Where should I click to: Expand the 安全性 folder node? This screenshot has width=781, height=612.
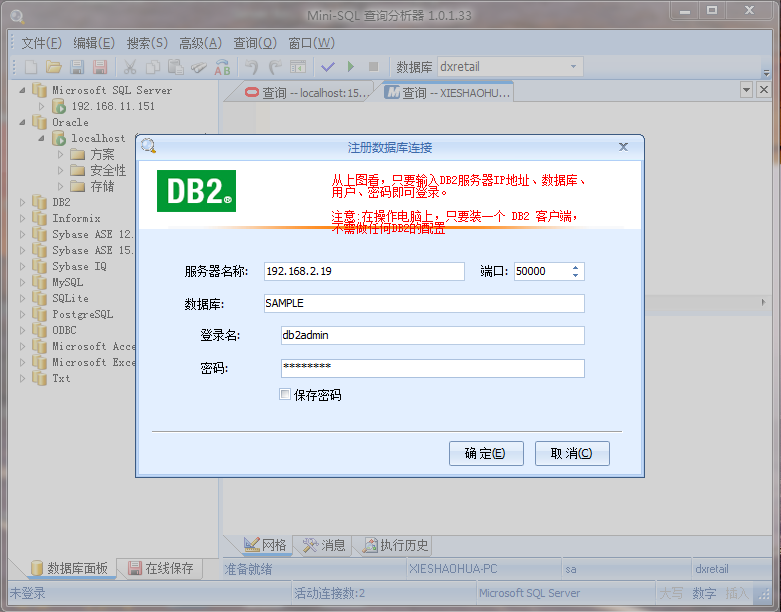pyautogui.click(x=60, y=170)
